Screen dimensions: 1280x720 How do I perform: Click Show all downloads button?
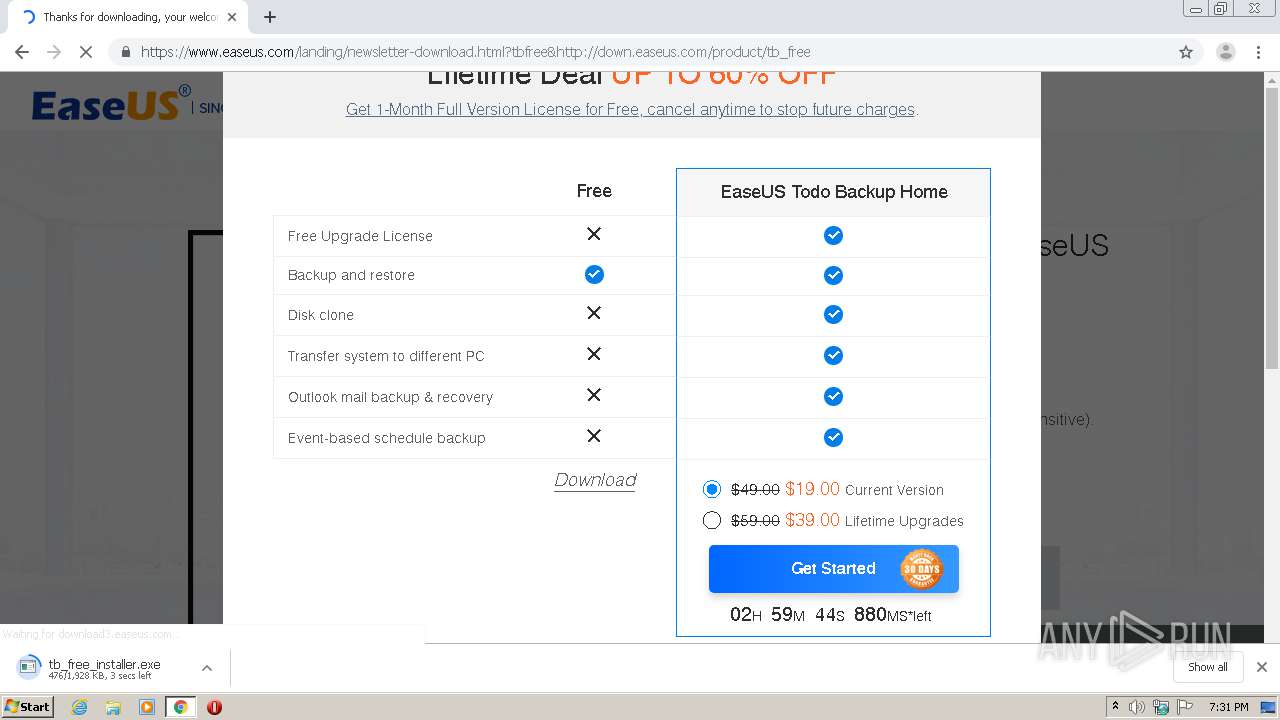[1207, 667]
